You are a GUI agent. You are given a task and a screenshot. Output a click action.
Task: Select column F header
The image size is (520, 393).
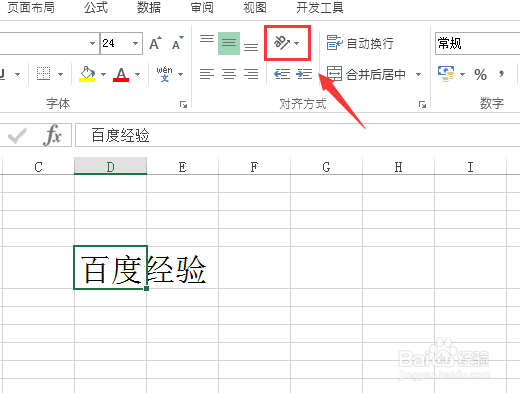point(254,166)
